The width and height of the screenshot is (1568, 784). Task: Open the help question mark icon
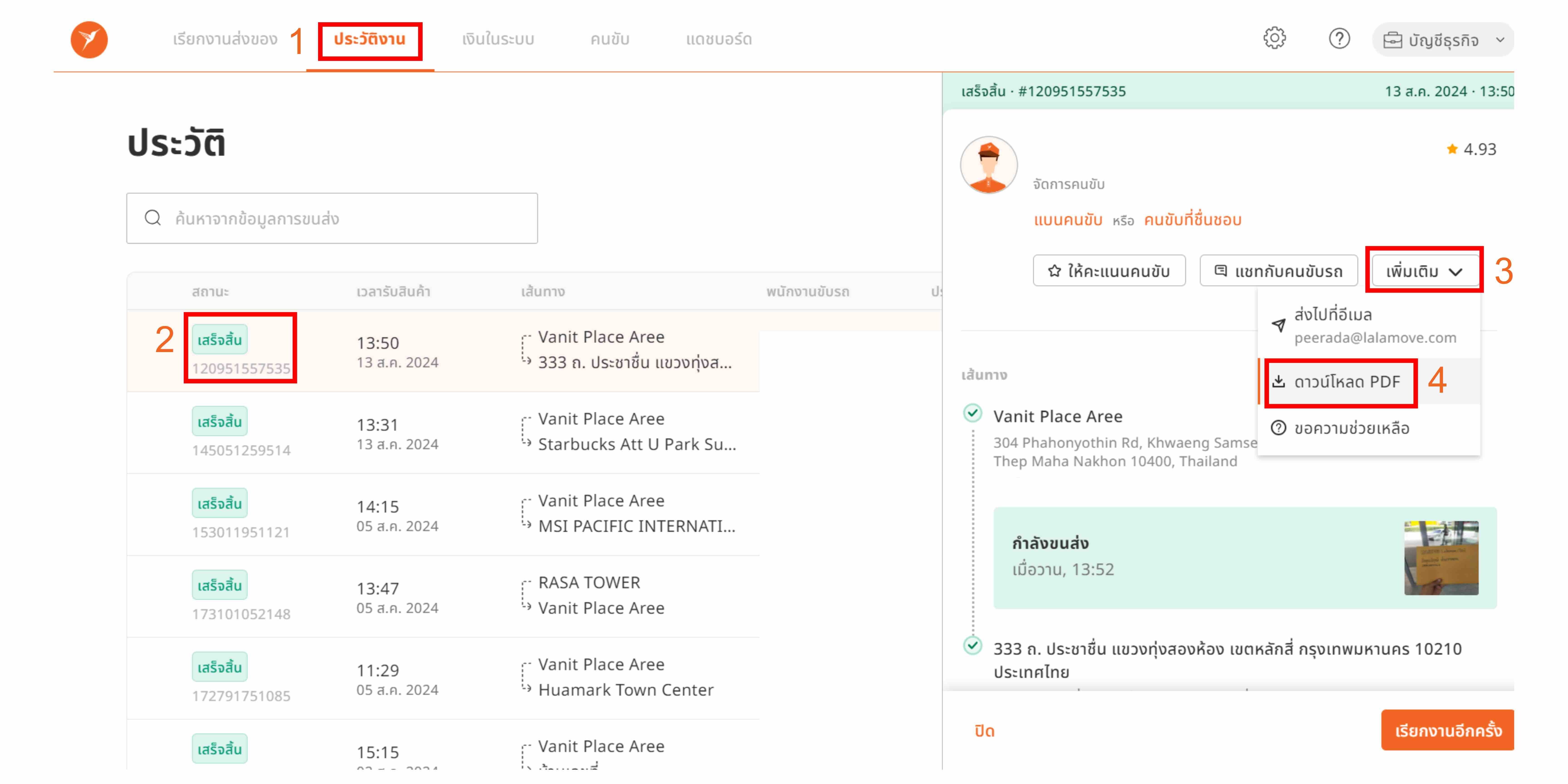pos(1339,38)
